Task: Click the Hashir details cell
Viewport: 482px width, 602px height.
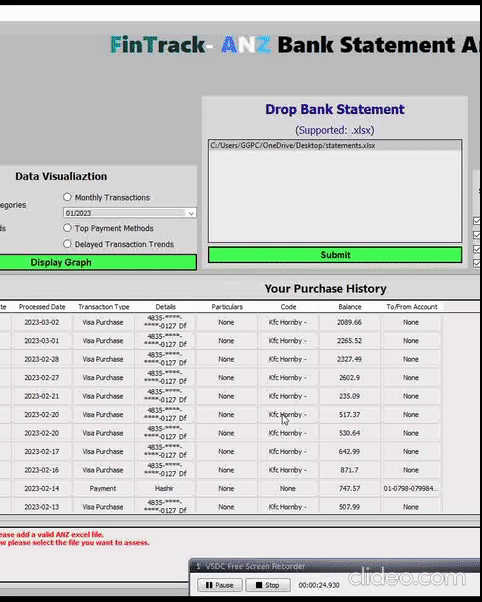Action: tap(164, 488)
